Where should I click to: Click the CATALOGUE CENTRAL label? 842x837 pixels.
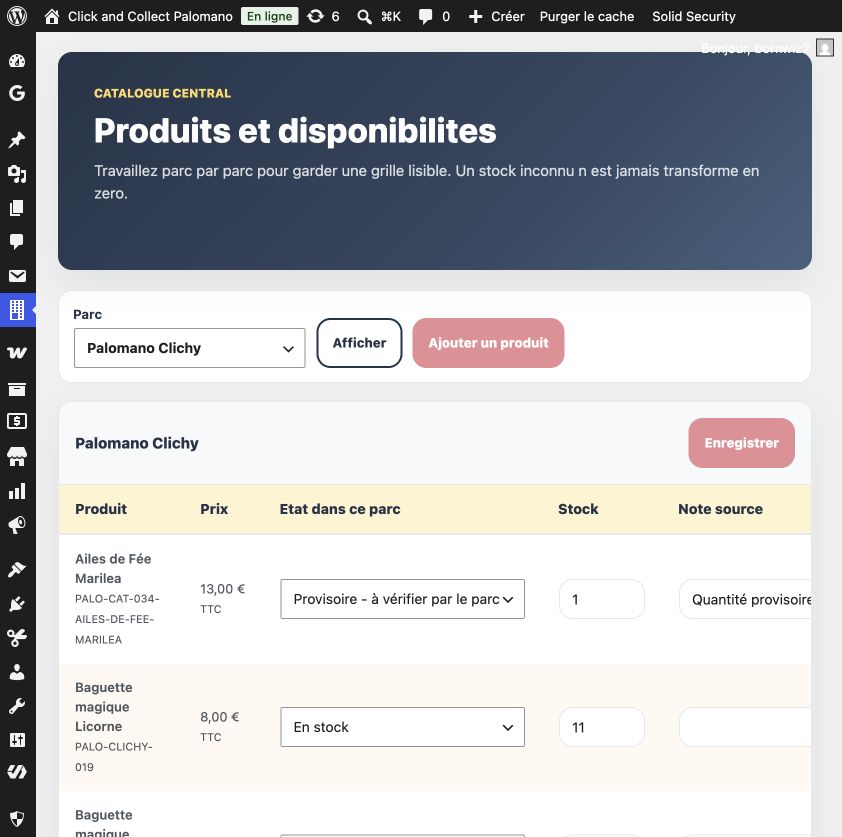(x=163, y=93)
